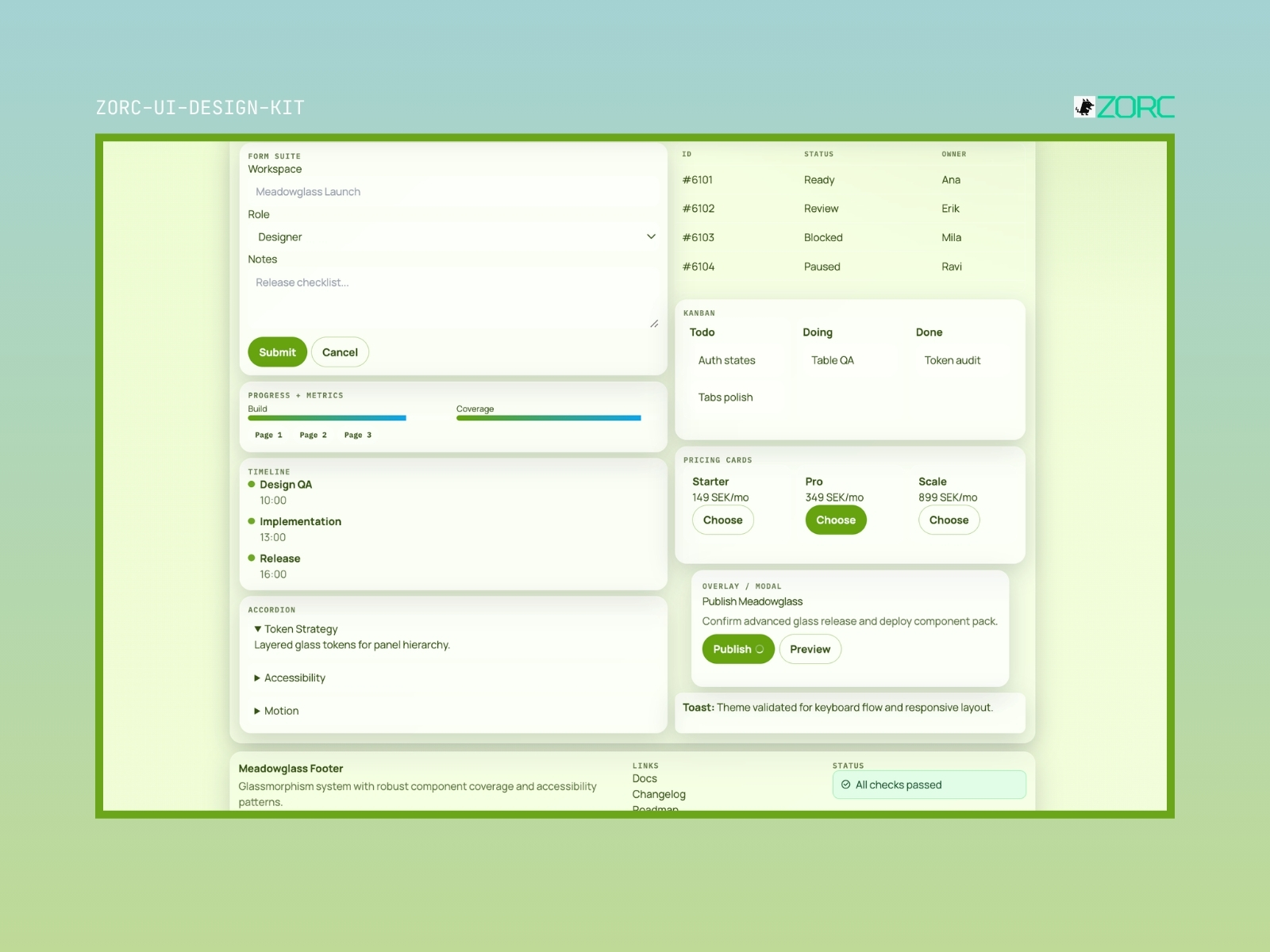This screenshot has height=952, width=1270.
Task: Click the Done column heading
Action: (x=929, y=332)
